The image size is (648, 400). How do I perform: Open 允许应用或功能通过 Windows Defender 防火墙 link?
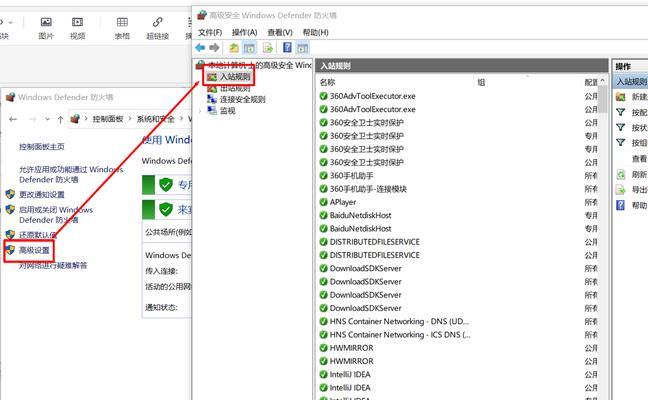(x=71, y=174)
